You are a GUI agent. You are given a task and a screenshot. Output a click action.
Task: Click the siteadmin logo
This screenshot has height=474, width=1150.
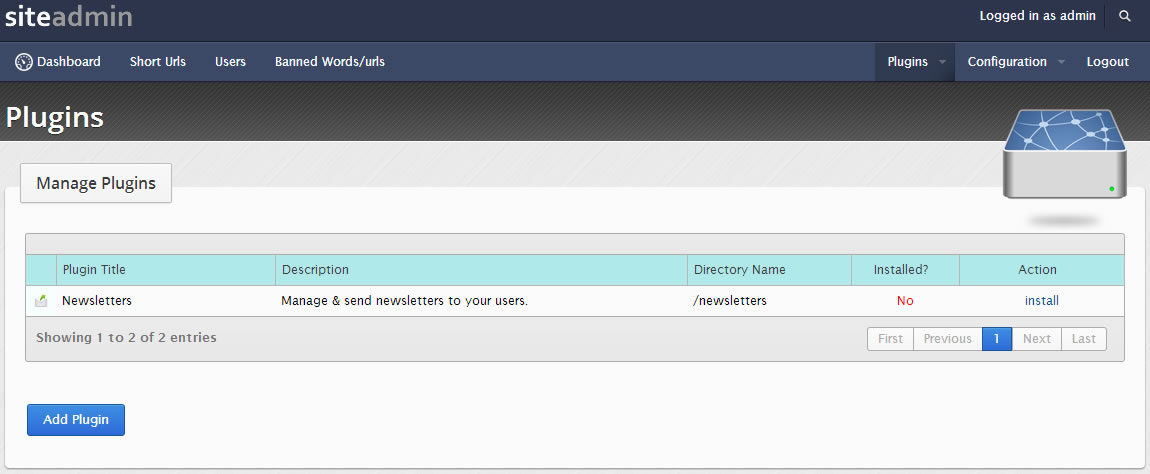tap(68, 16)
